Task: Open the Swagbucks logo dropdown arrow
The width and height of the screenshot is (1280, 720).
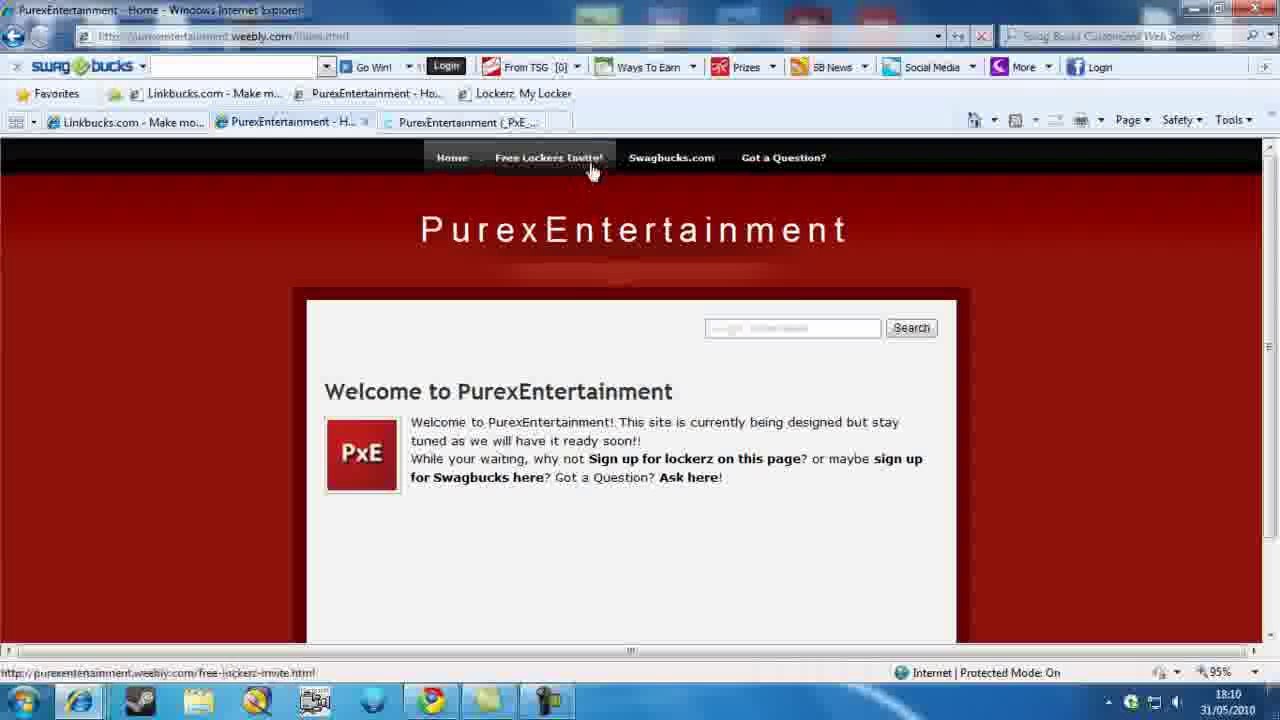Action: pyautogui.click(x=143, y=67)
